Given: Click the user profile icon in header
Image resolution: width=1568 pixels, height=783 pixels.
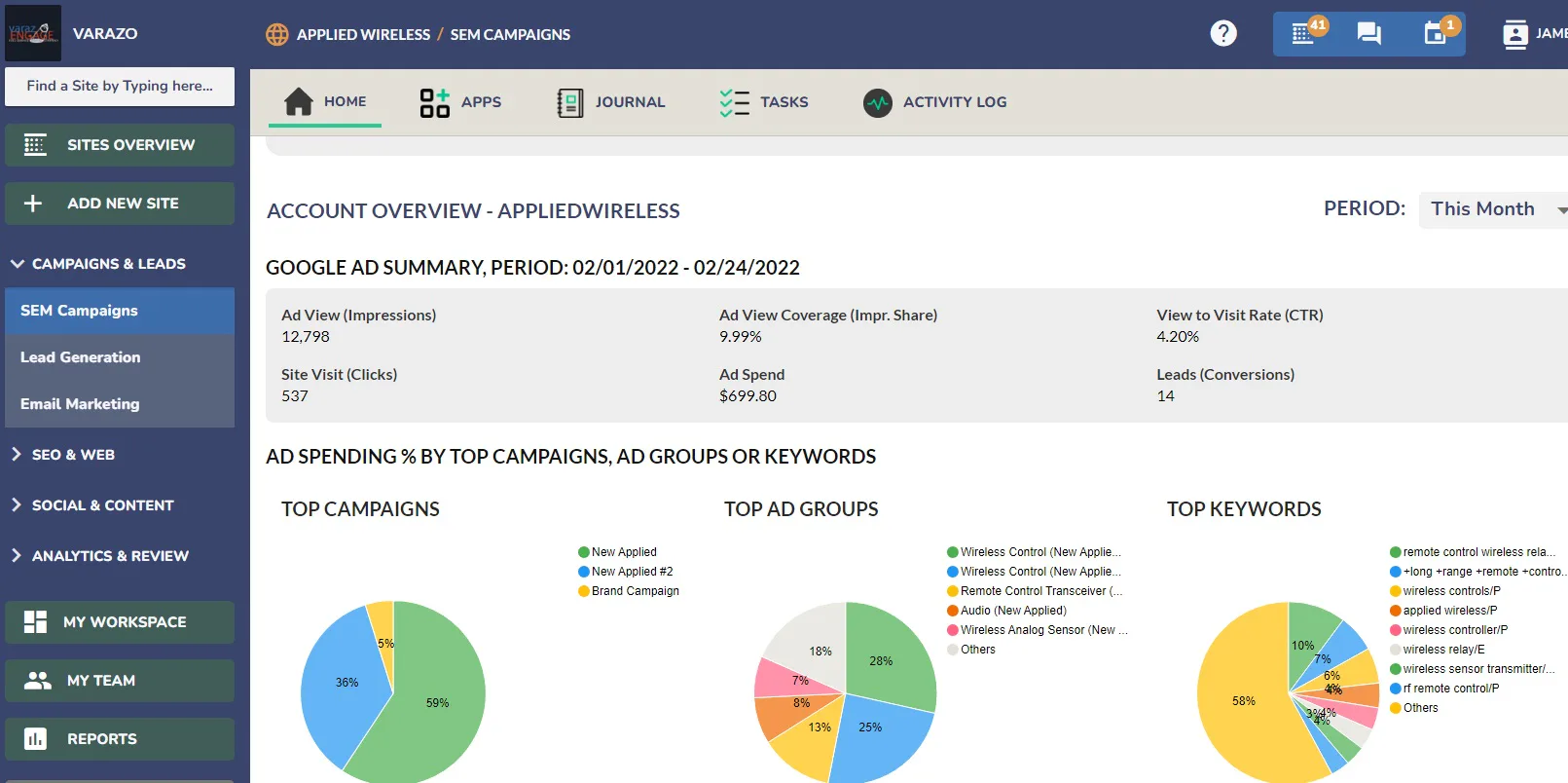Looking at the screenshot, I should coord(1515,34).
